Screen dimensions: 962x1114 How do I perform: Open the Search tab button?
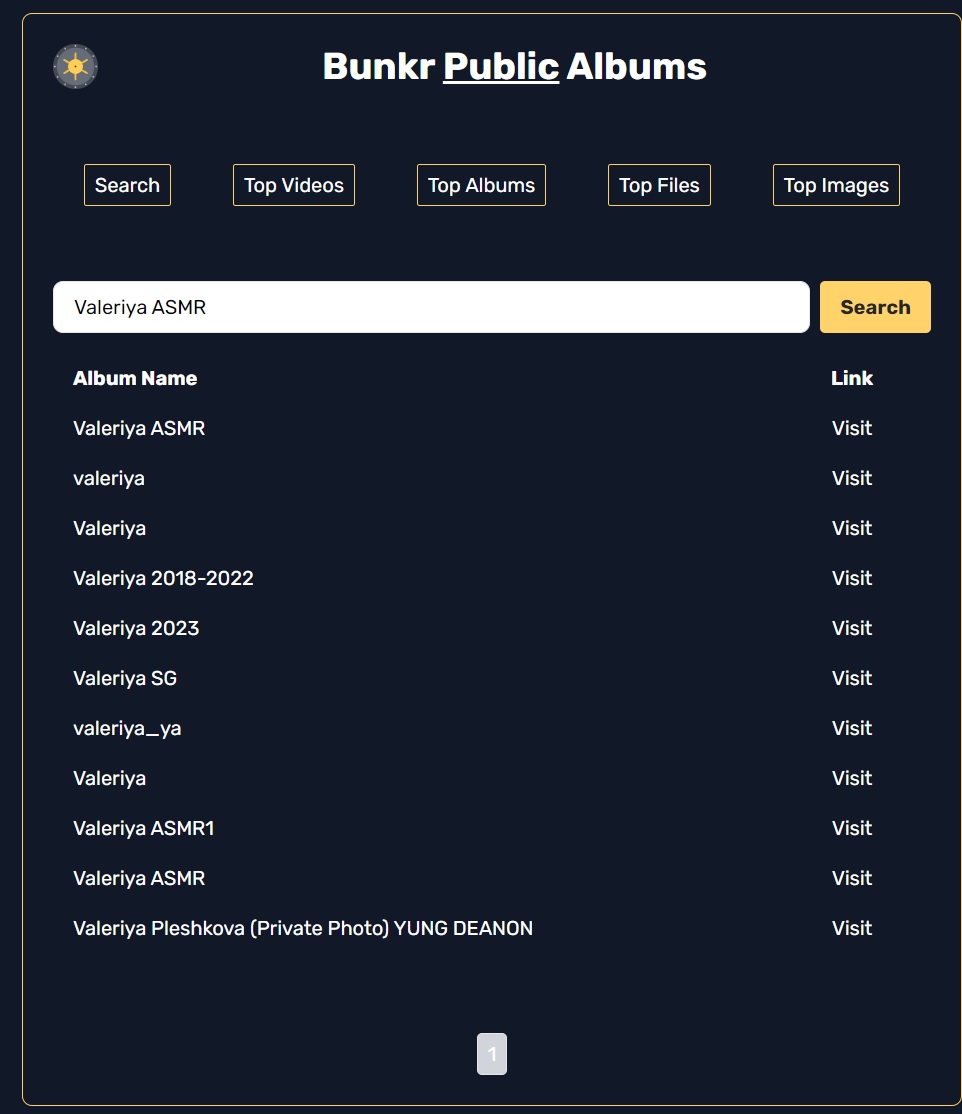coord(127,185)
